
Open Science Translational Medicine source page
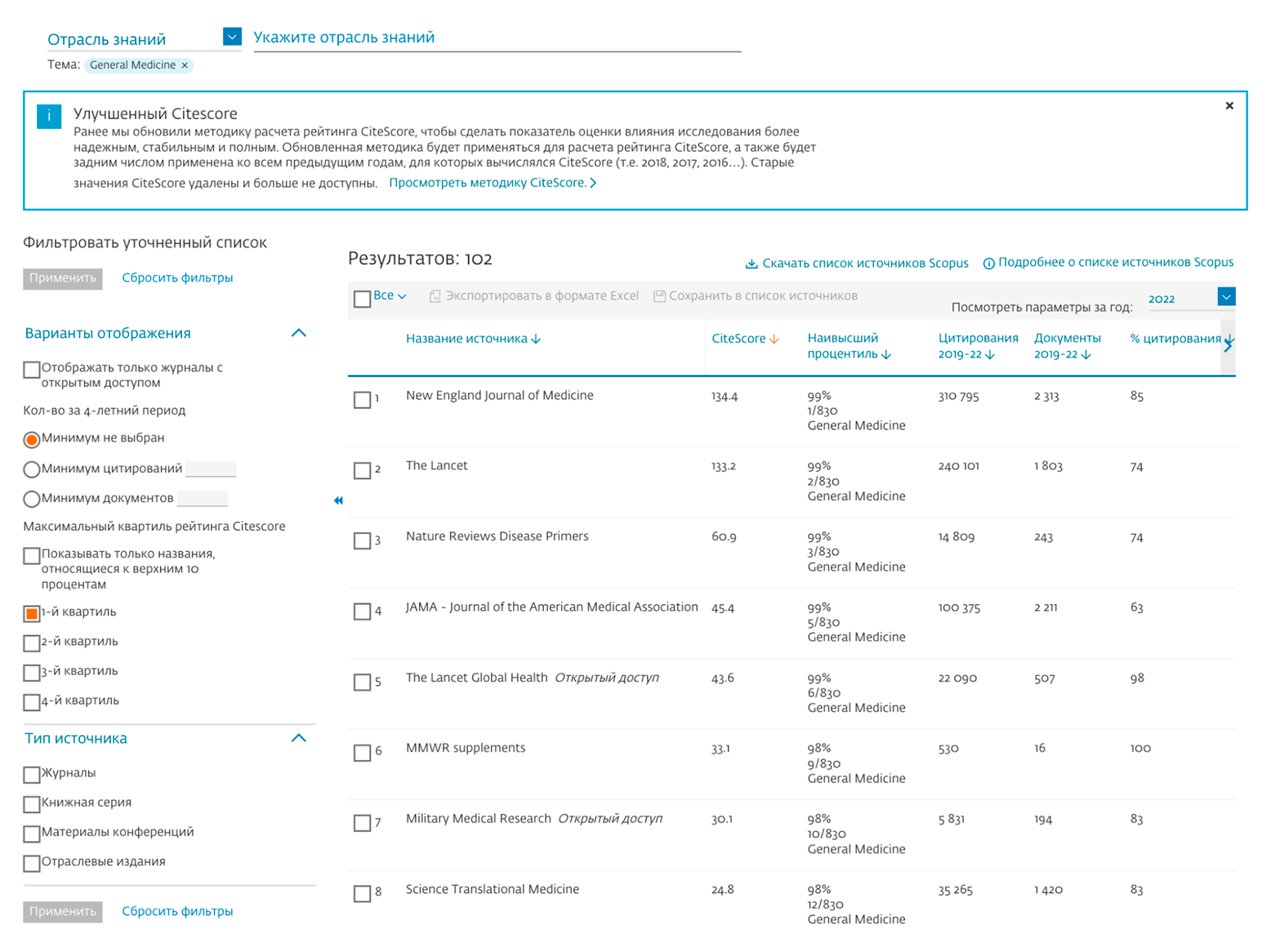(493, 890)
